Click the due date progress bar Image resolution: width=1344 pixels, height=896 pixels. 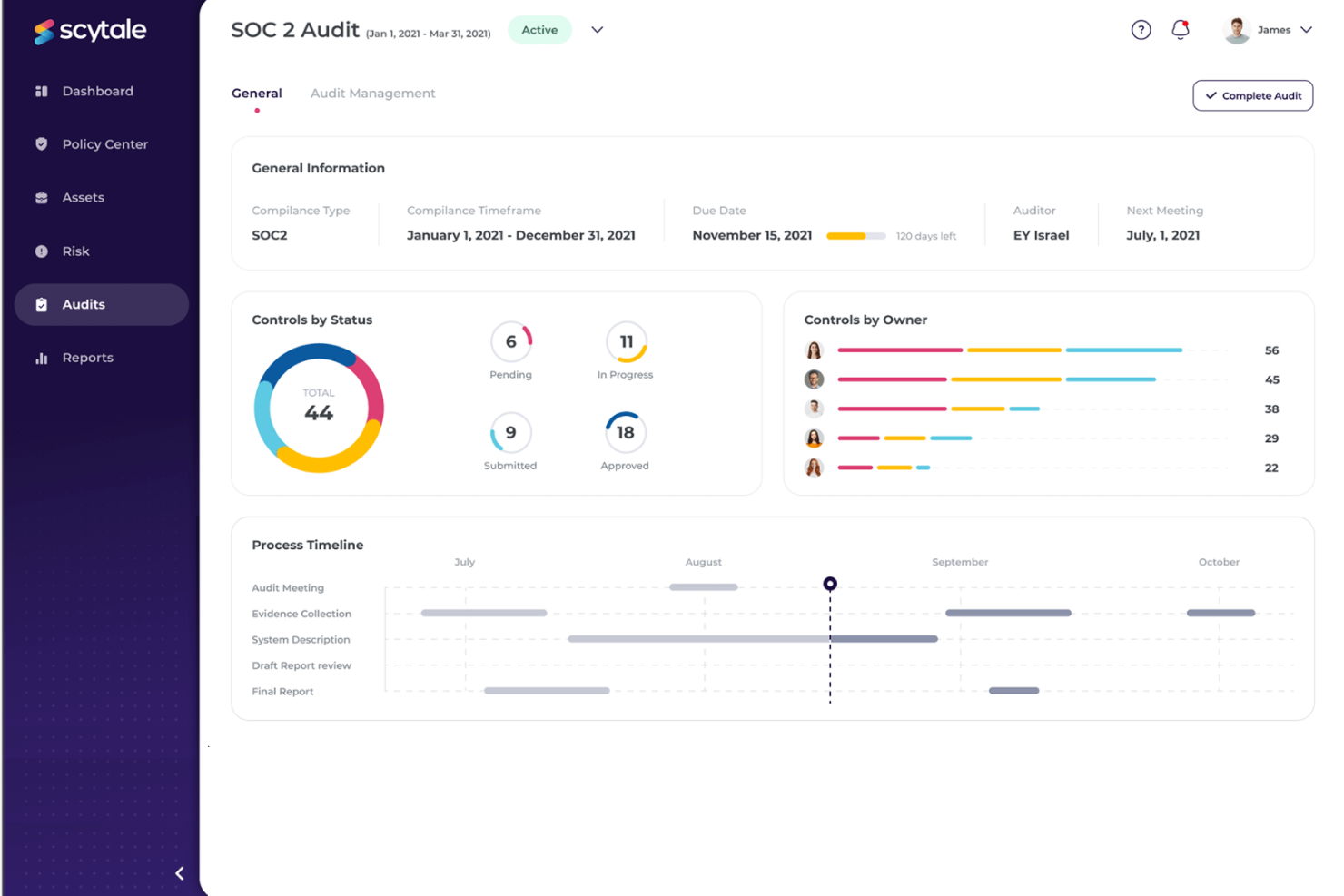(855, 235)
